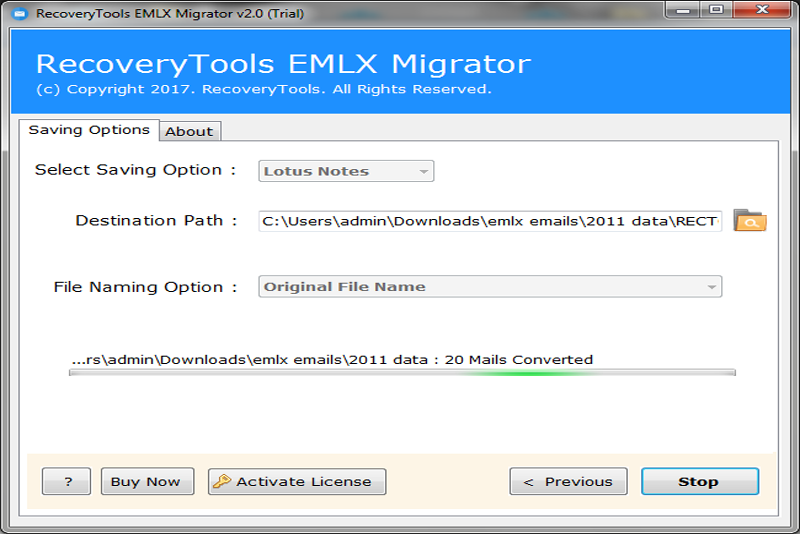Image resolution: width=800 pixels, height=534 pixels.
Task: Expand the File Naming Option combo box
Action: coord(490,287)
